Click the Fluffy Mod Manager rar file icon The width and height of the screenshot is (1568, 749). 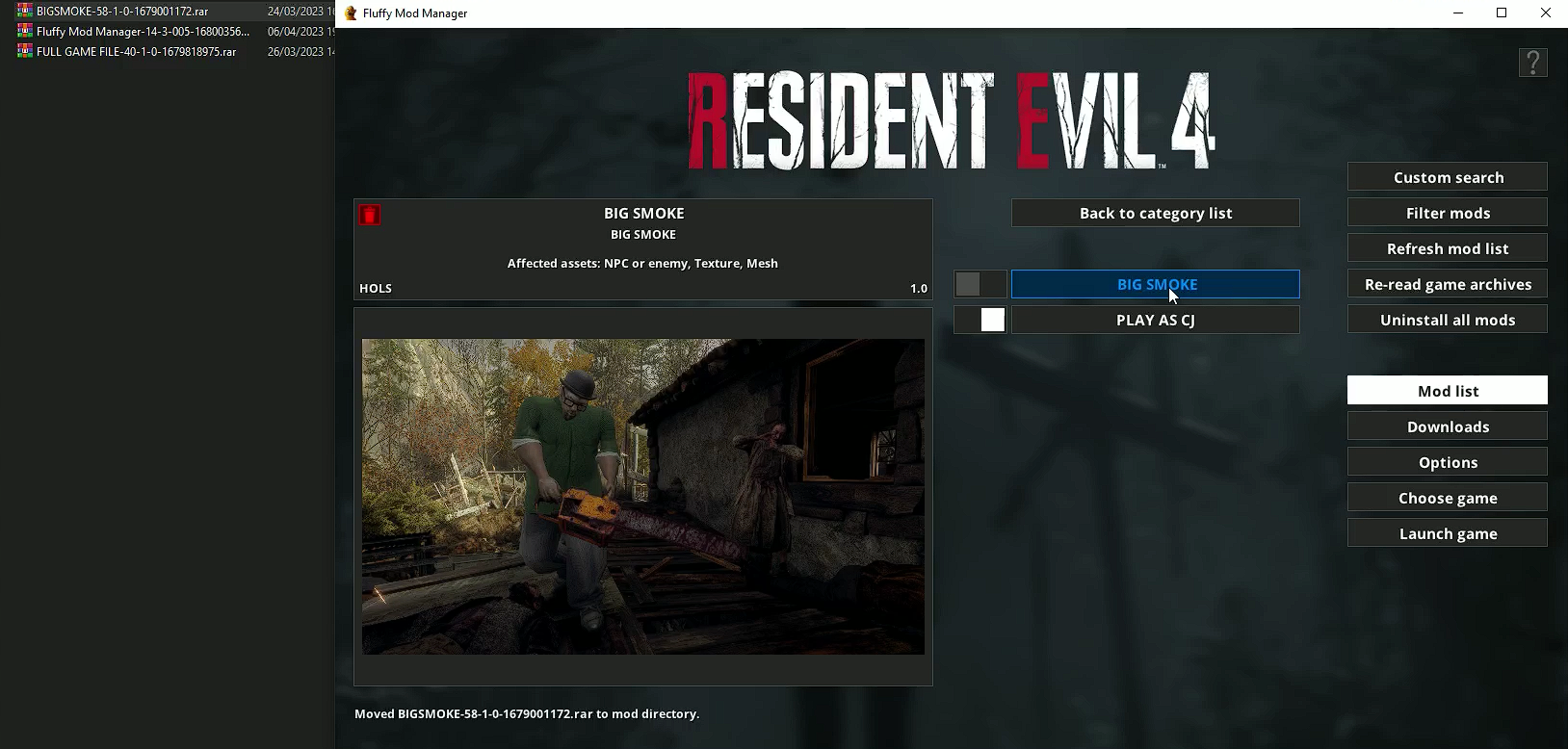pyautogui.click(x=25, y=31)
